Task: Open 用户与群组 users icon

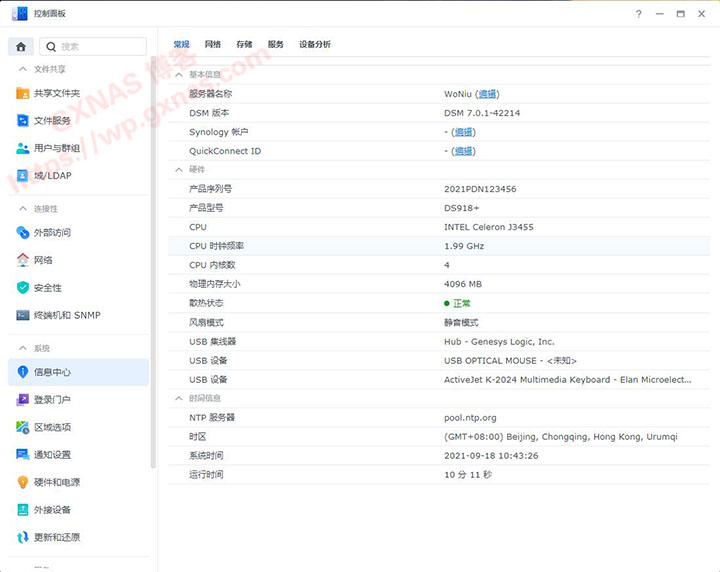Action: click(23, 148)
